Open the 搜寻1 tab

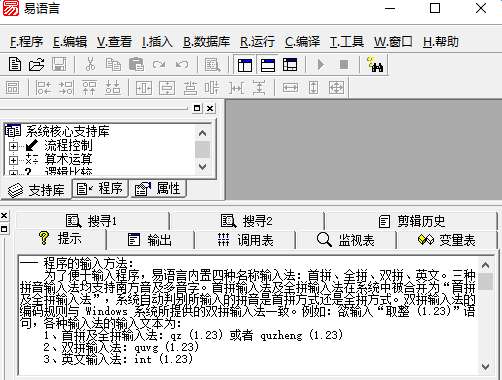[x=92, y=221]
